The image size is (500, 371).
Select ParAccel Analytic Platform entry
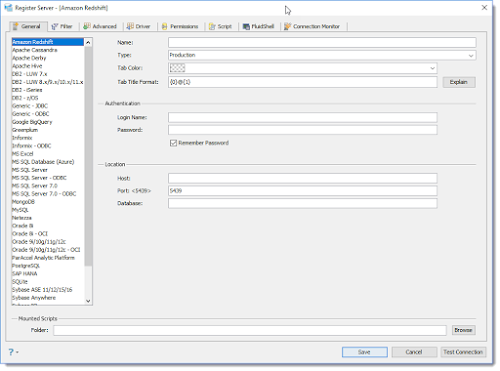tap(48, 258)
